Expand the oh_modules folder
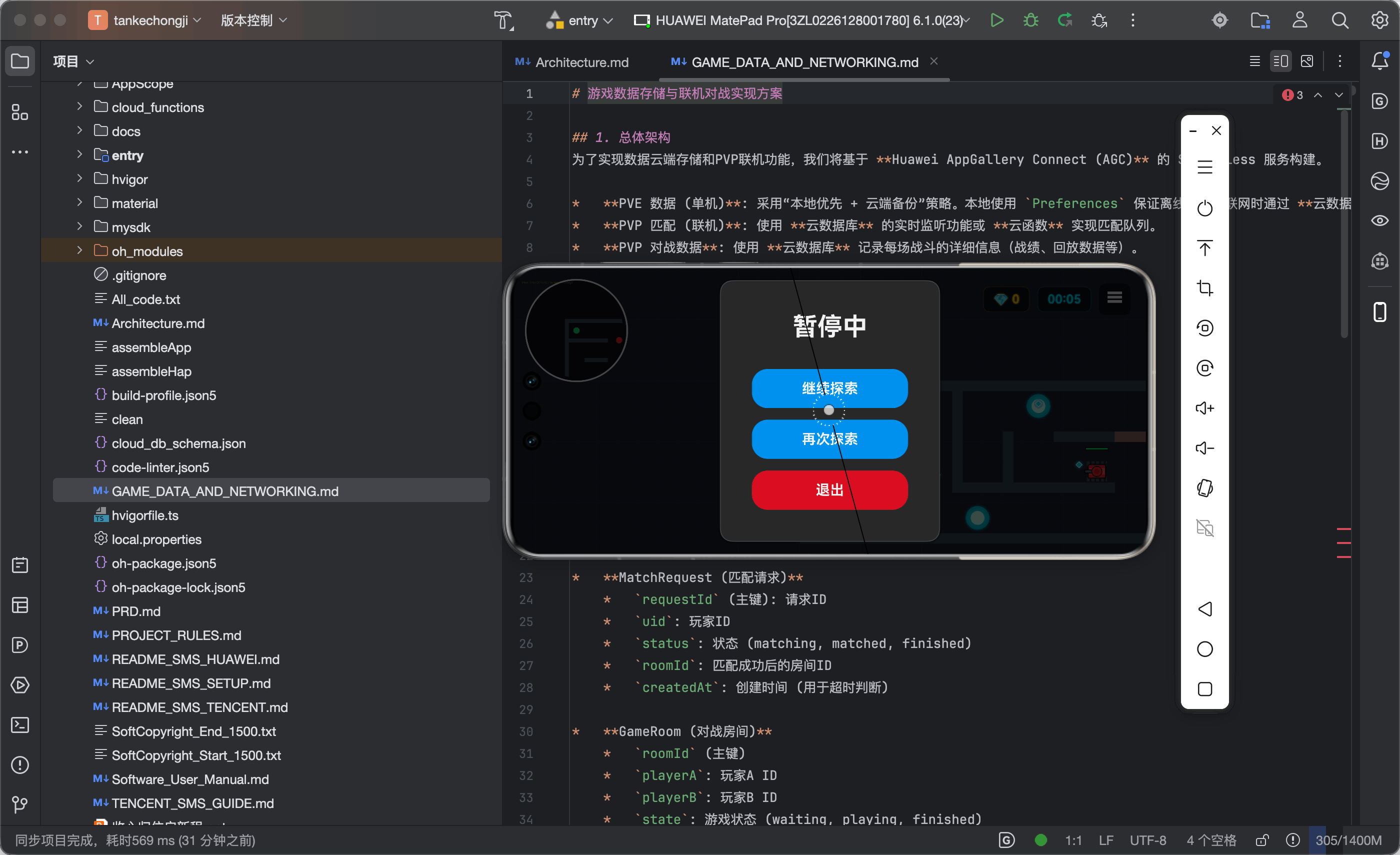The height and width of the screenshot is (855, 1400). 79,250
